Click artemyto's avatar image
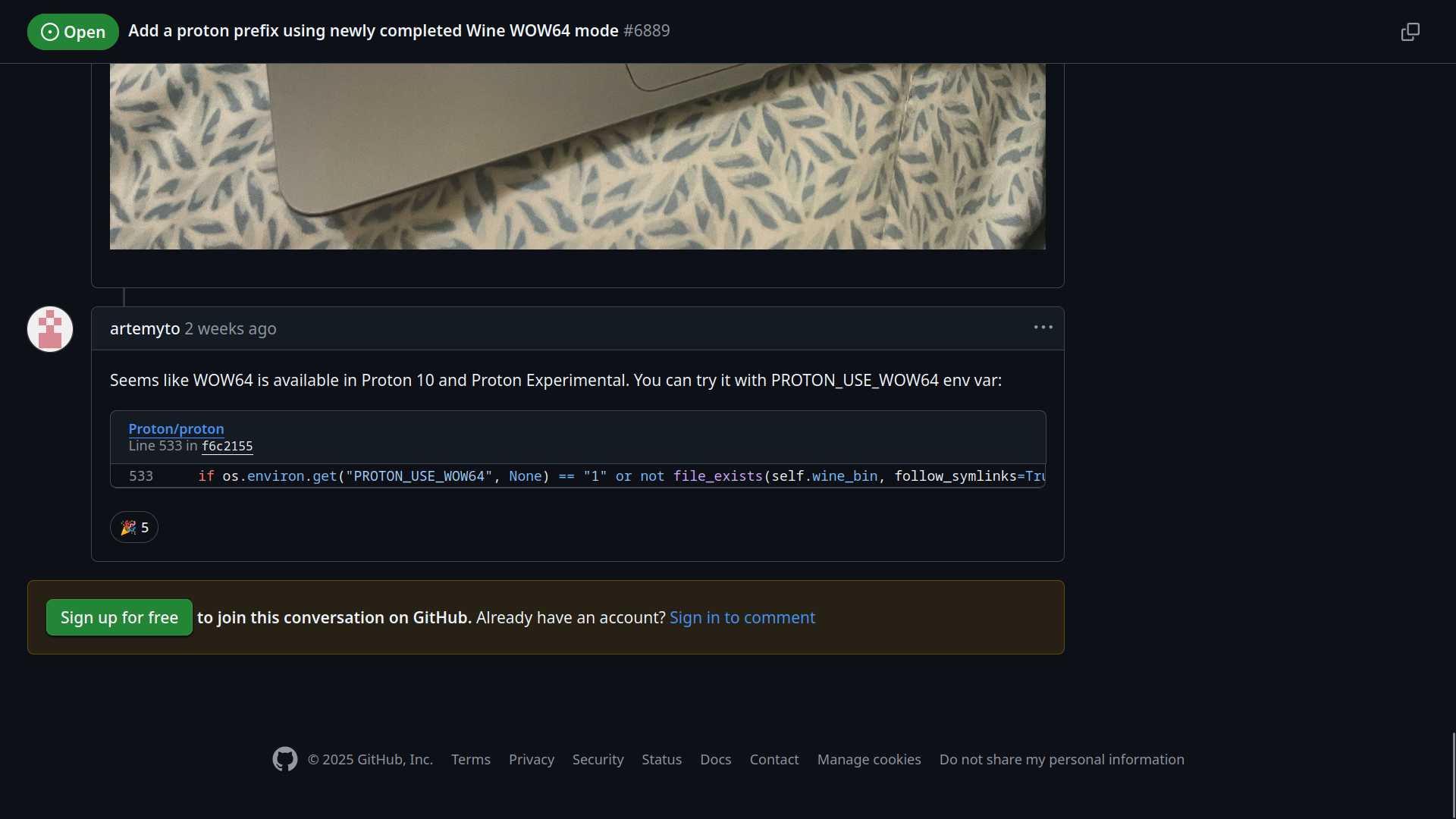The height and width of the screenshot is (819, 1456). pos(50,329)
